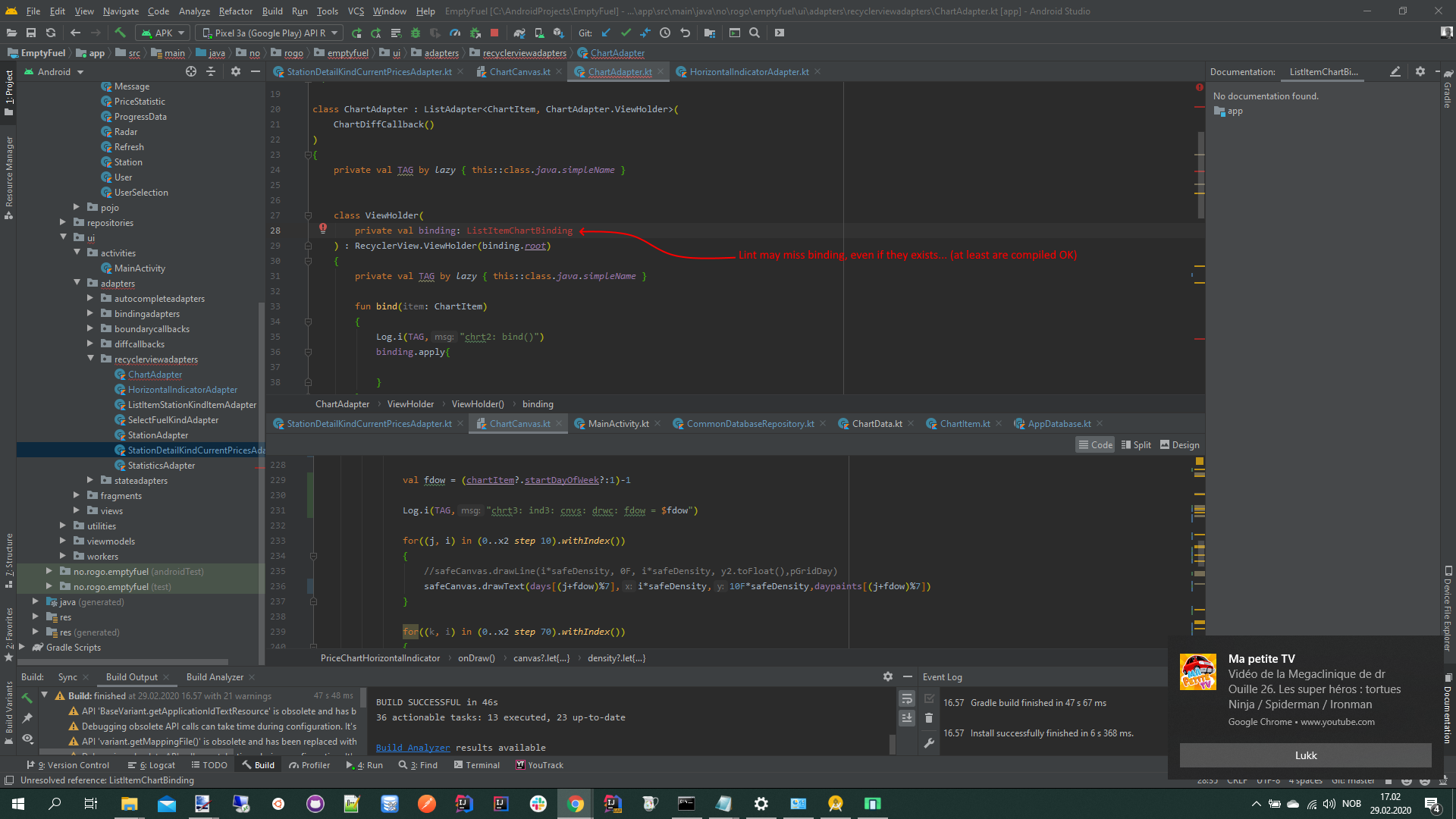Switch editor to Split view mode
Viewport: 1456px width, 819px height.
pyautogui.click(x=1136, y=445)
